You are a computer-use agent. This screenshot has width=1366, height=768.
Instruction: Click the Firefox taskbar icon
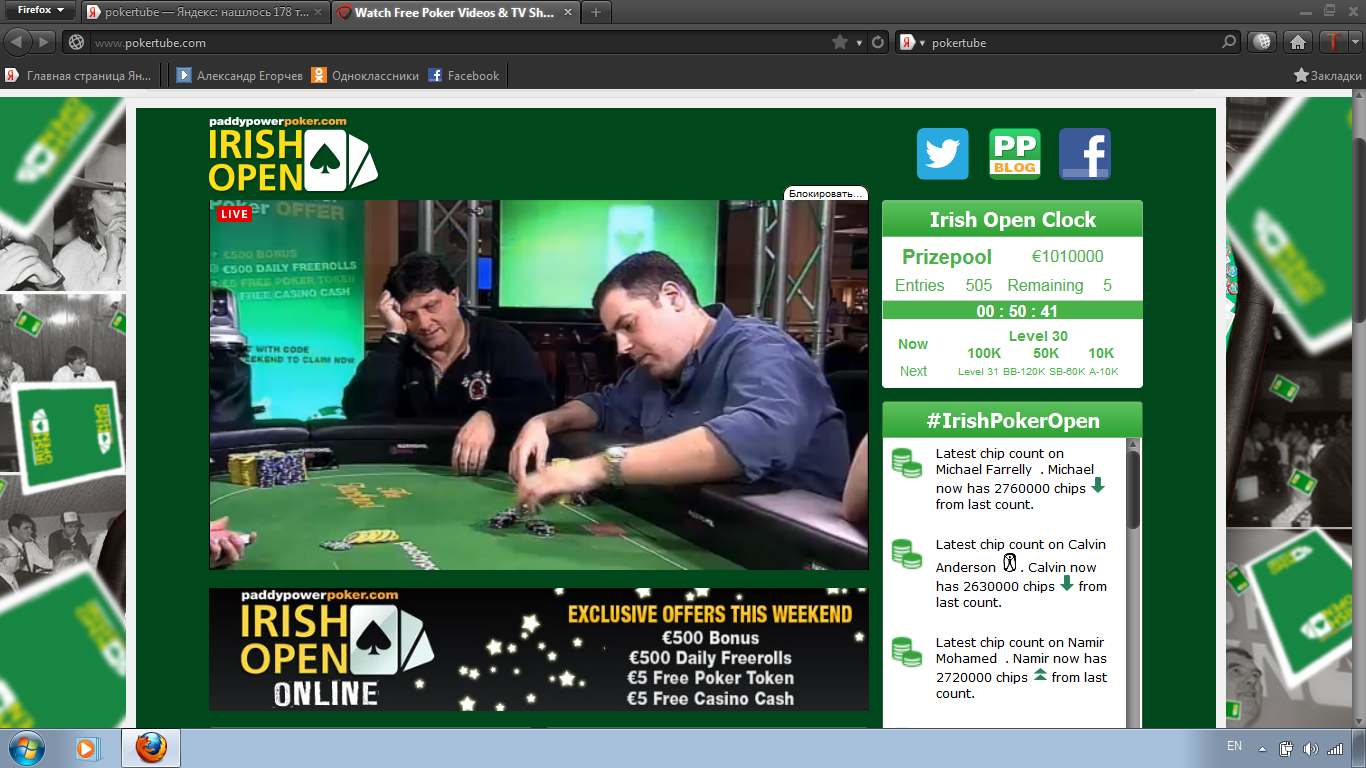pos(151,748)
